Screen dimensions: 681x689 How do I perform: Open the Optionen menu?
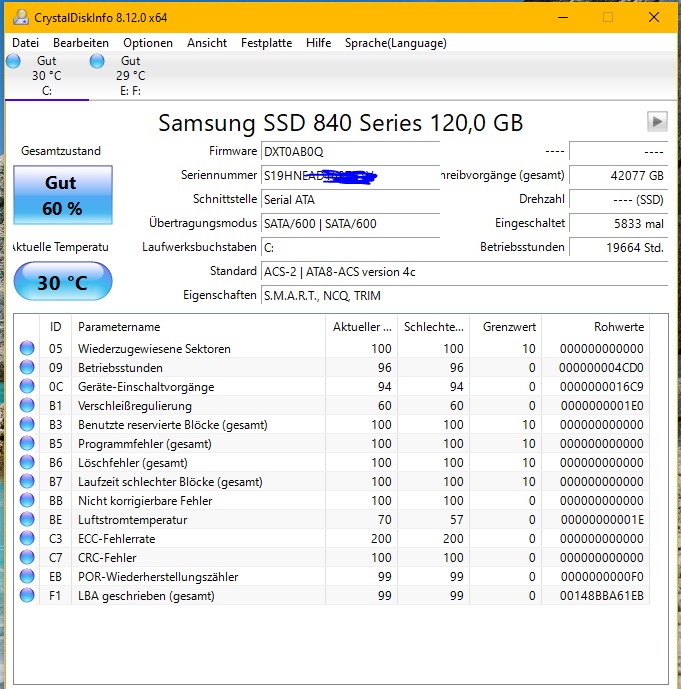(x=148, y=43)
